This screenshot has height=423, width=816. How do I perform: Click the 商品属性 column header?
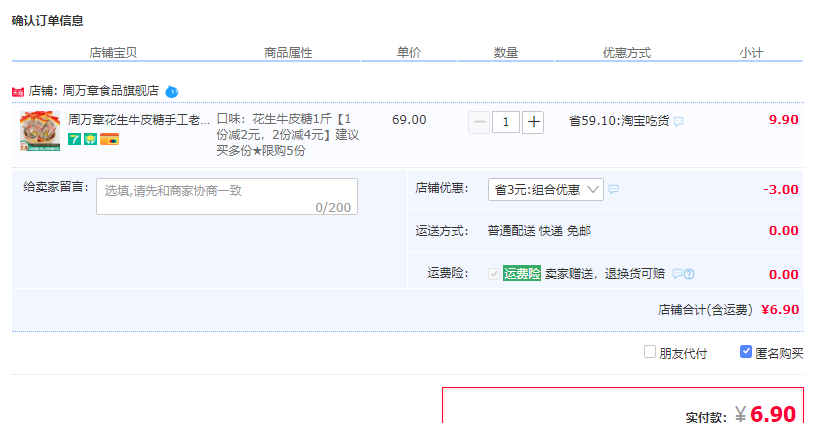coord(288,53)
